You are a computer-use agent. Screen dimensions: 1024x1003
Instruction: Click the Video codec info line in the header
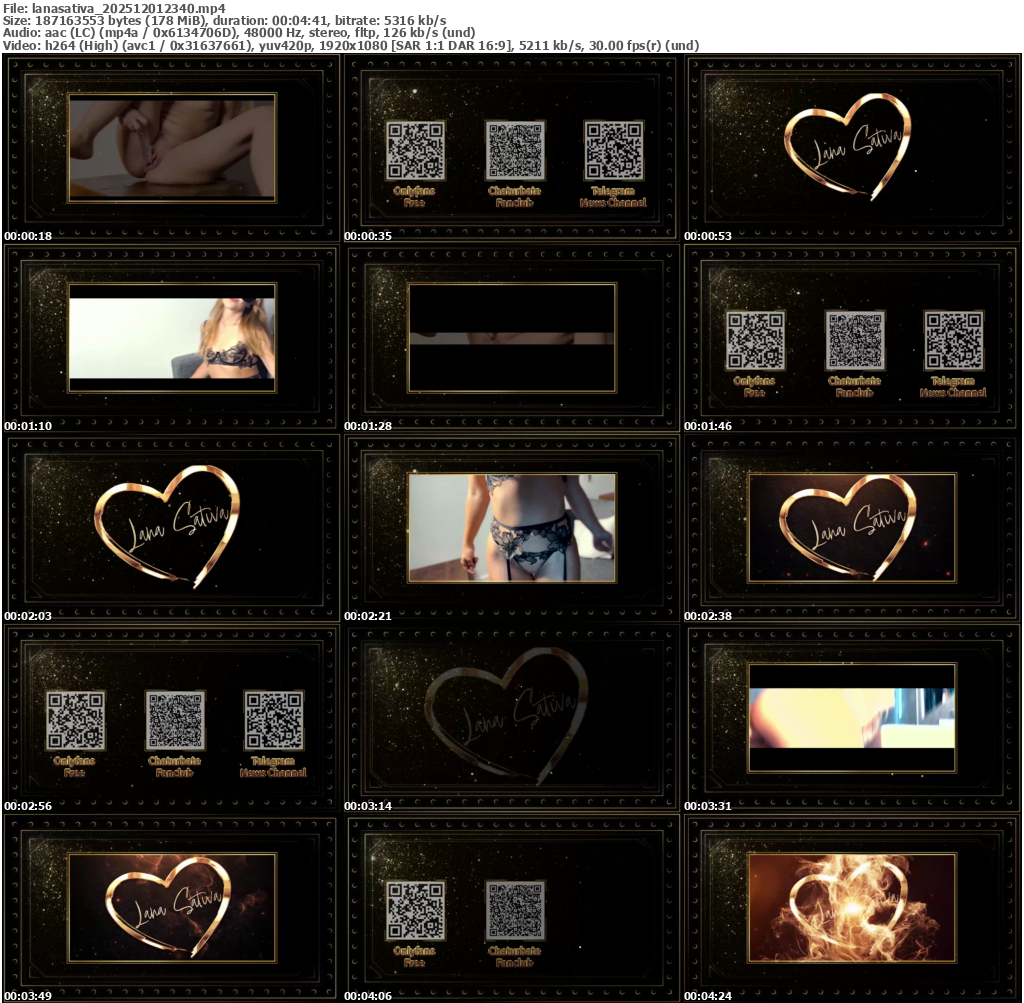click(x=350, y=45)
